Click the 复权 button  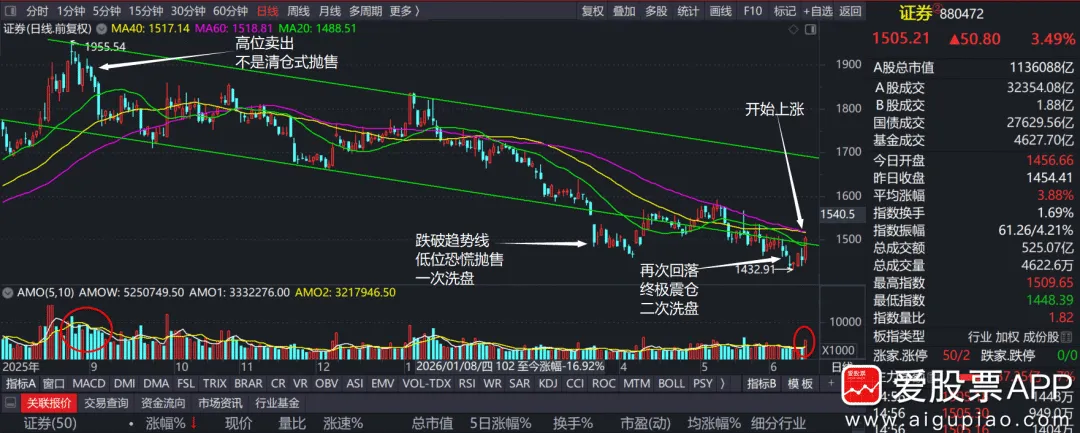592,11
